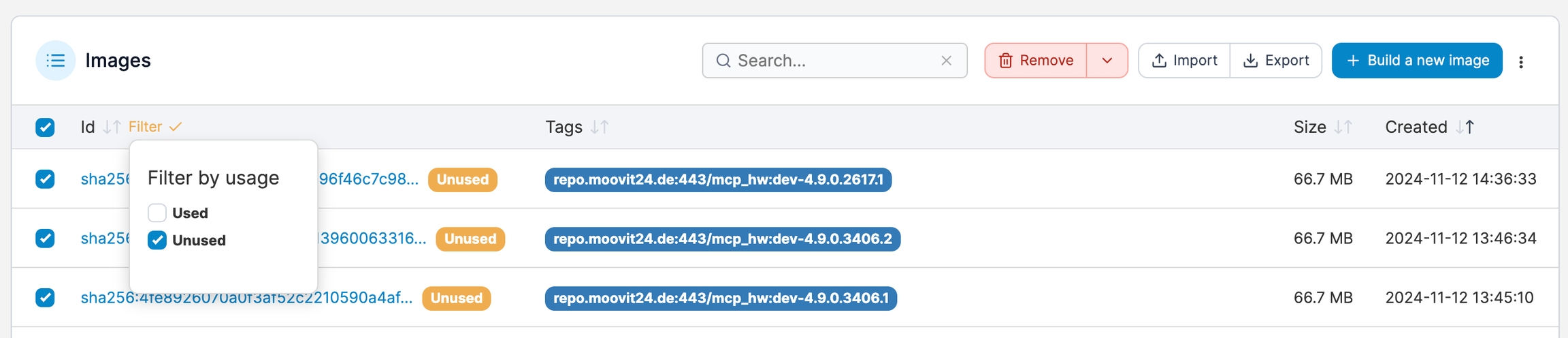Click Build a new image
Image resolution: width=1568 pixels, height=338 pixels.
pos(1417,61)
